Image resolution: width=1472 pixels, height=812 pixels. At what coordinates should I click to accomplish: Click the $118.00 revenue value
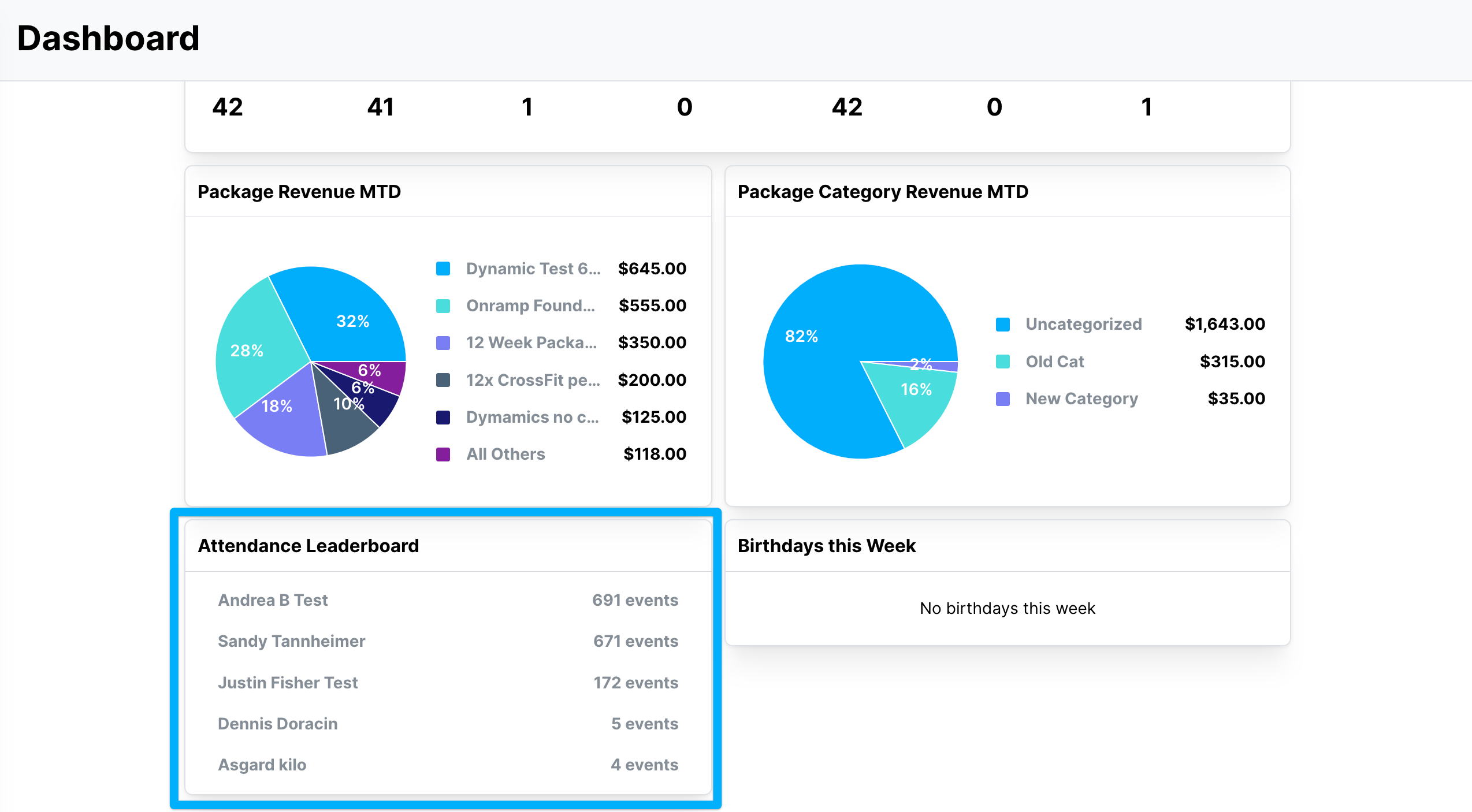655,454
